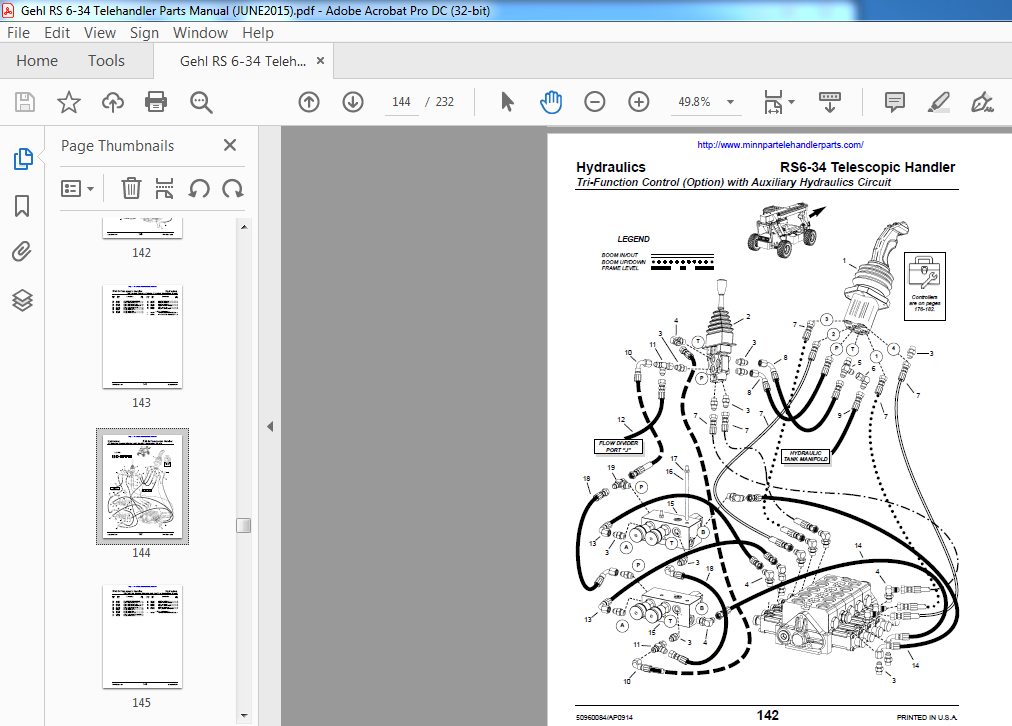The image size is (1012, 726).
Task: Open the Edit menu
Action: click(x=57, y=33)
